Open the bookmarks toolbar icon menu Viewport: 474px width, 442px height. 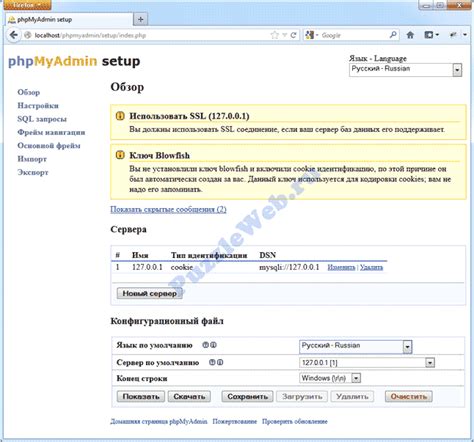[x=431, y=35]
